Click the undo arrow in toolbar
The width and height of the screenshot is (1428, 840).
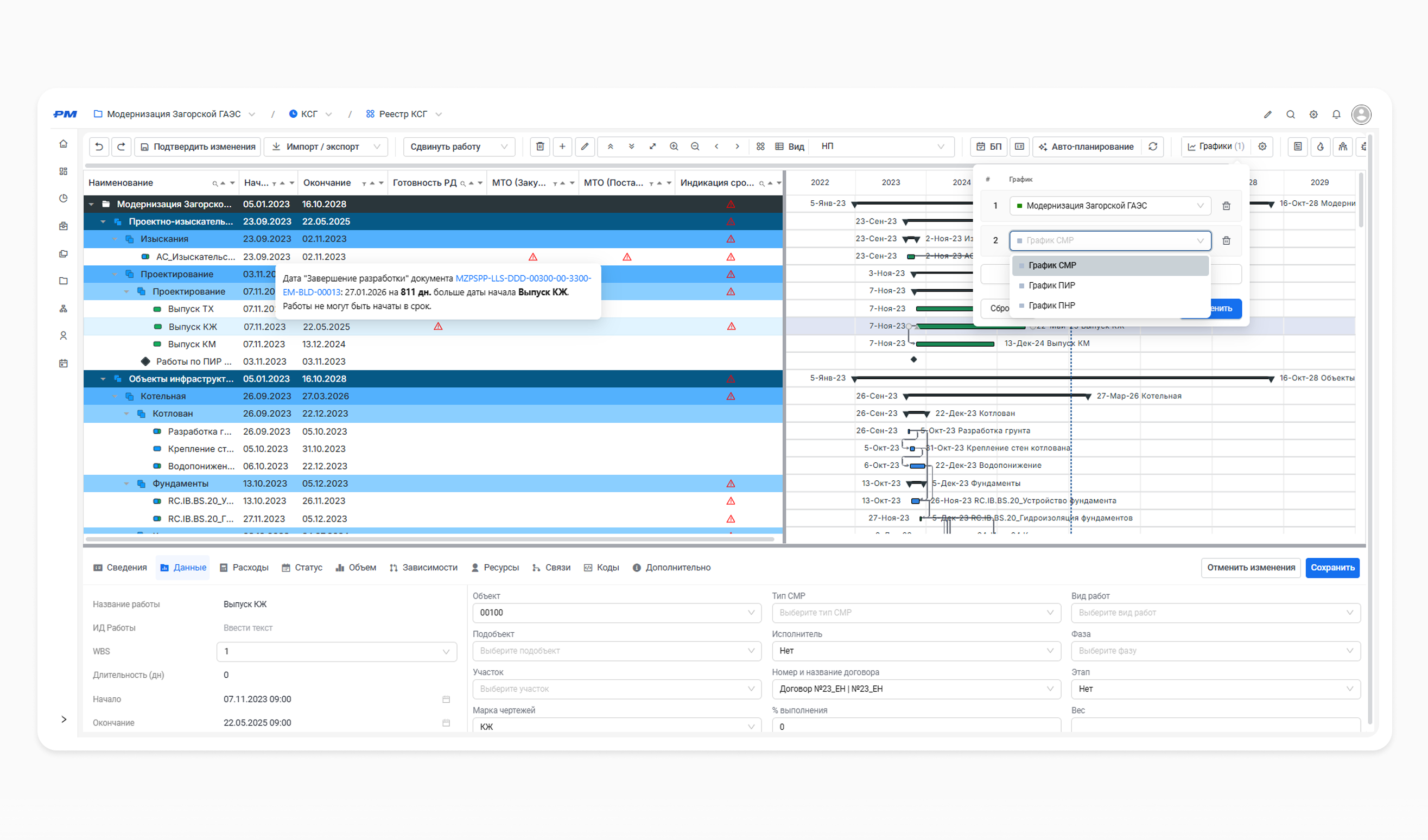pyautogui.click(x=99, y=147)
